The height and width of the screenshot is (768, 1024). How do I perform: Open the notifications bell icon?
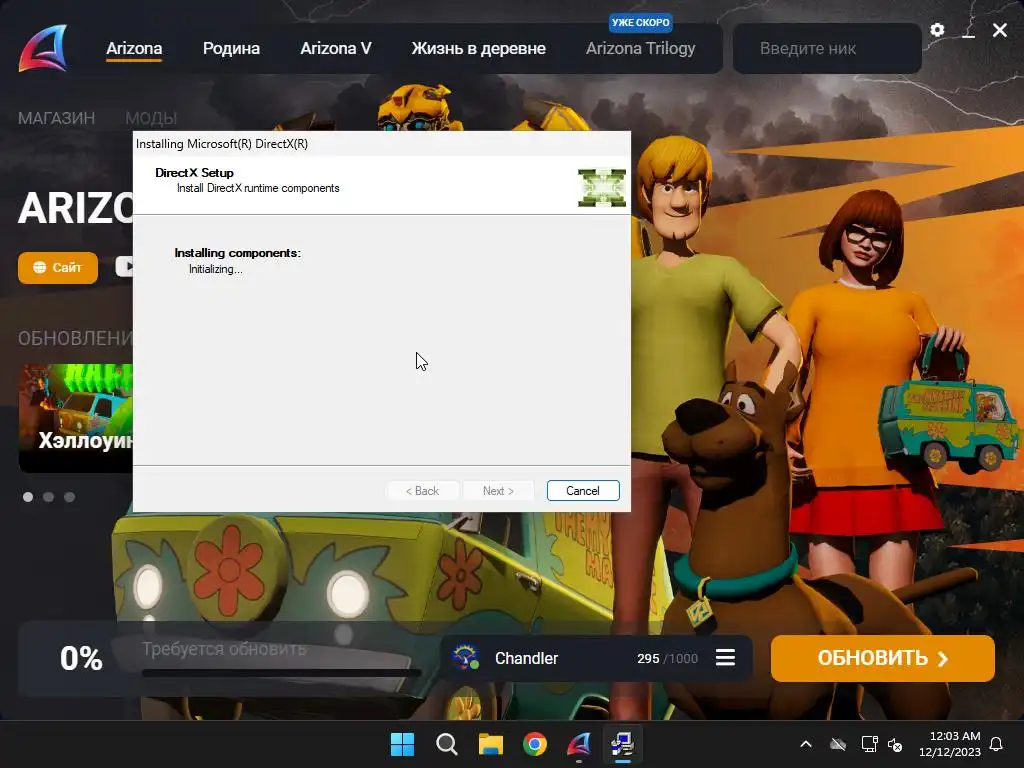coord(996,744)
